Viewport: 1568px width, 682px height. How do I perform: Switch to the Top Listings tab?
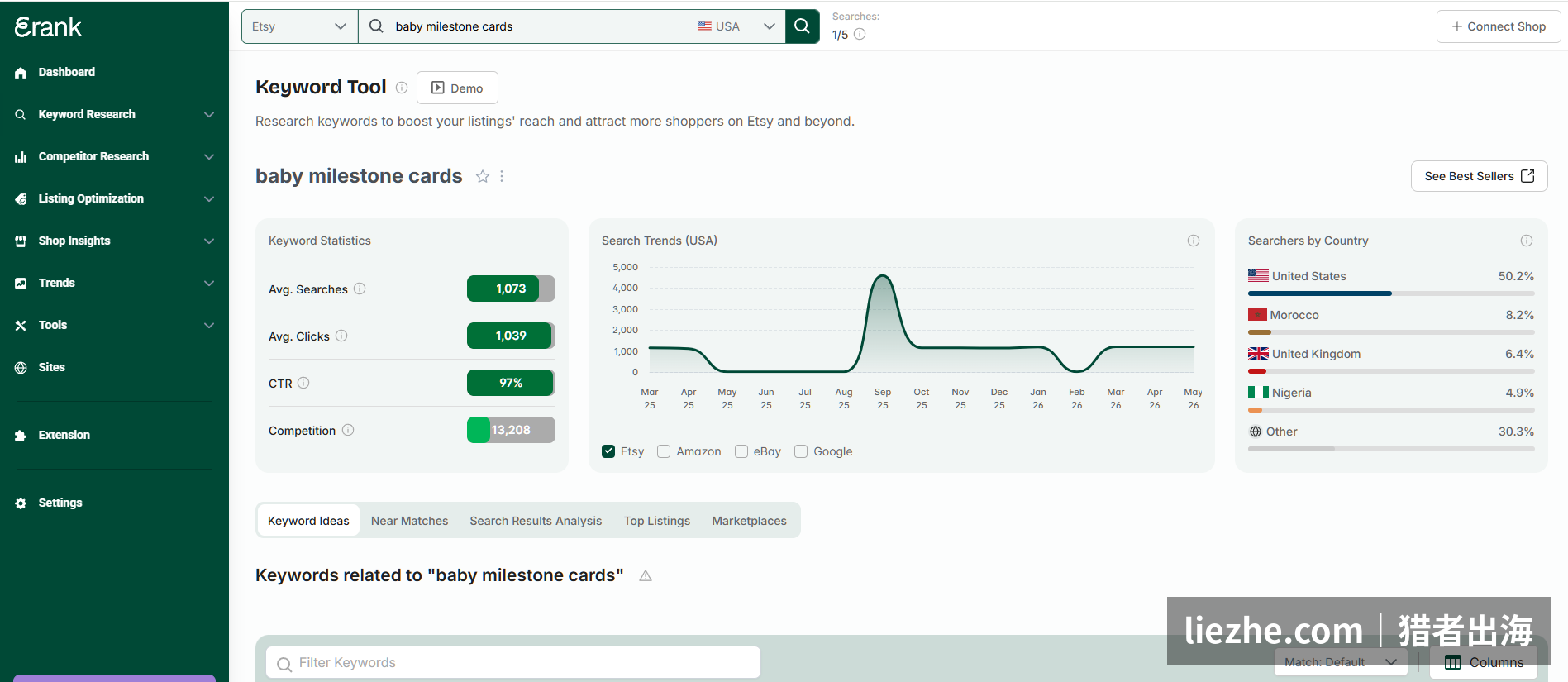pos(657,521)
